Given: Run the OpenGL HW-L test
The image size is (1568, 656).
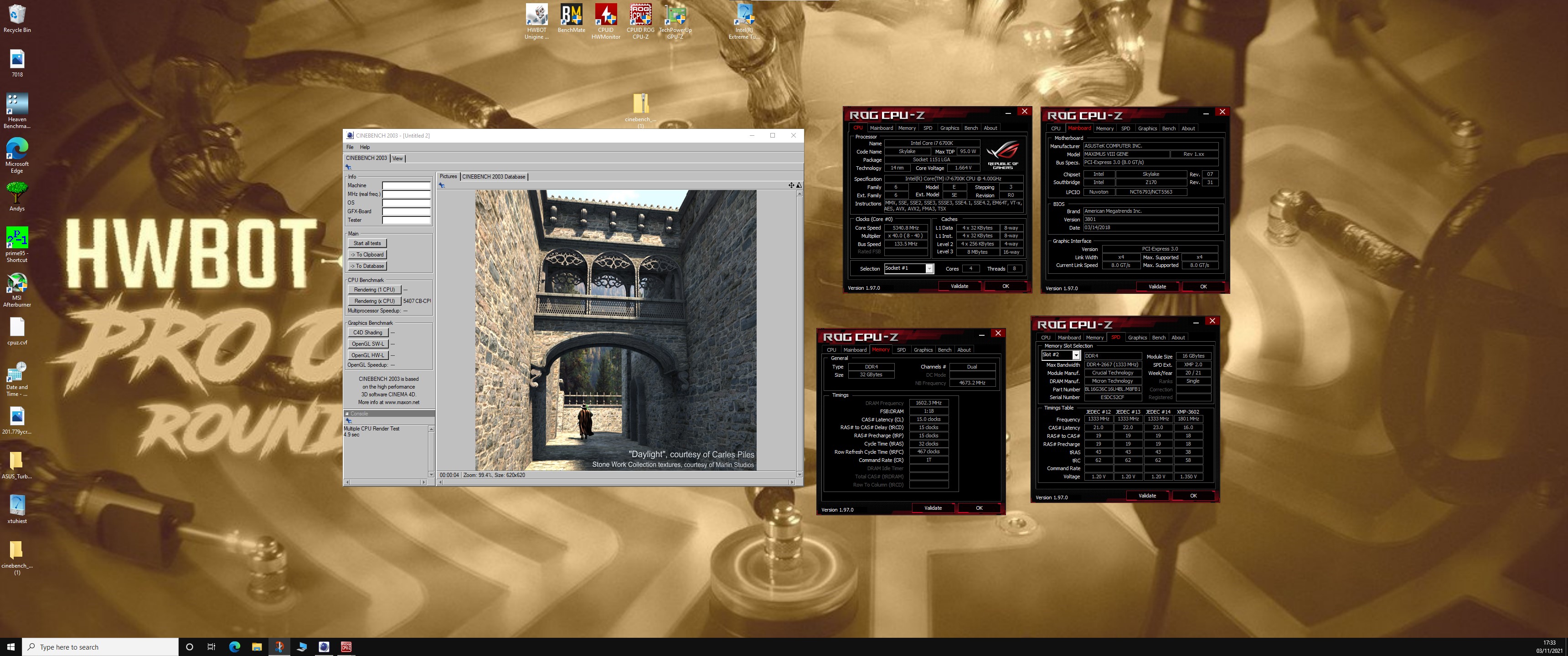Looking at the screenshot, I should point(368,355).
